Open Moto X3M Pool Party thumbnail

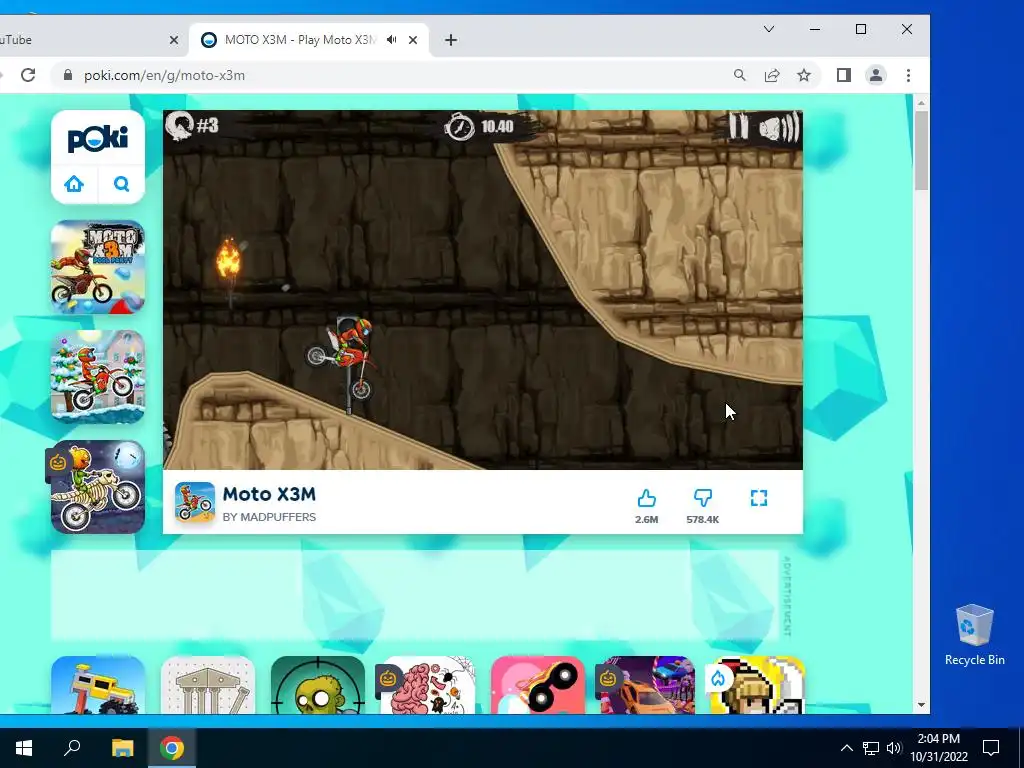(x=98, y=267)
